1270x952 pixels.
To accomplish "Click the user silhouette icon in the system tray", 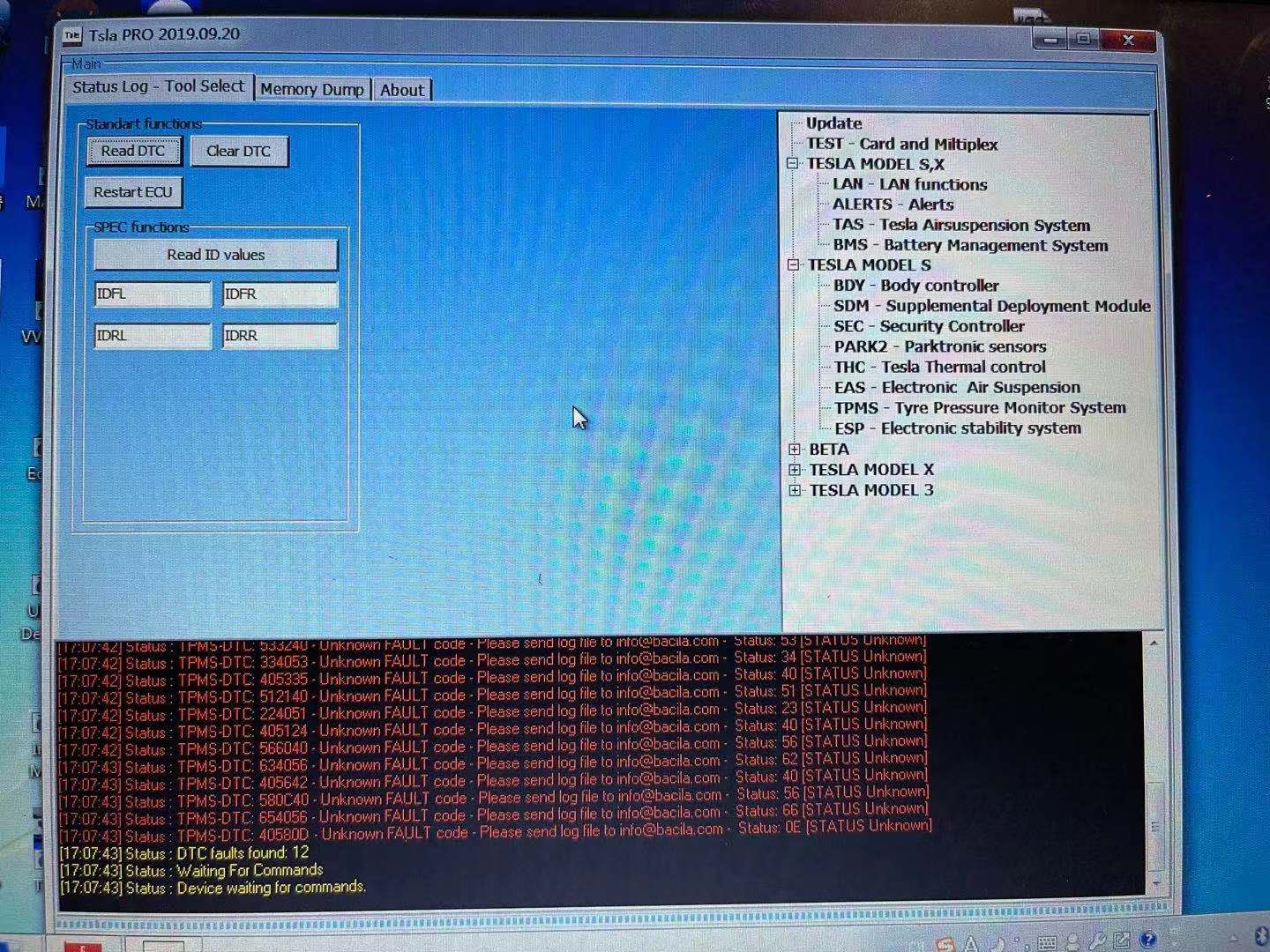I will pyautogui.click(x=1072, y=941).
